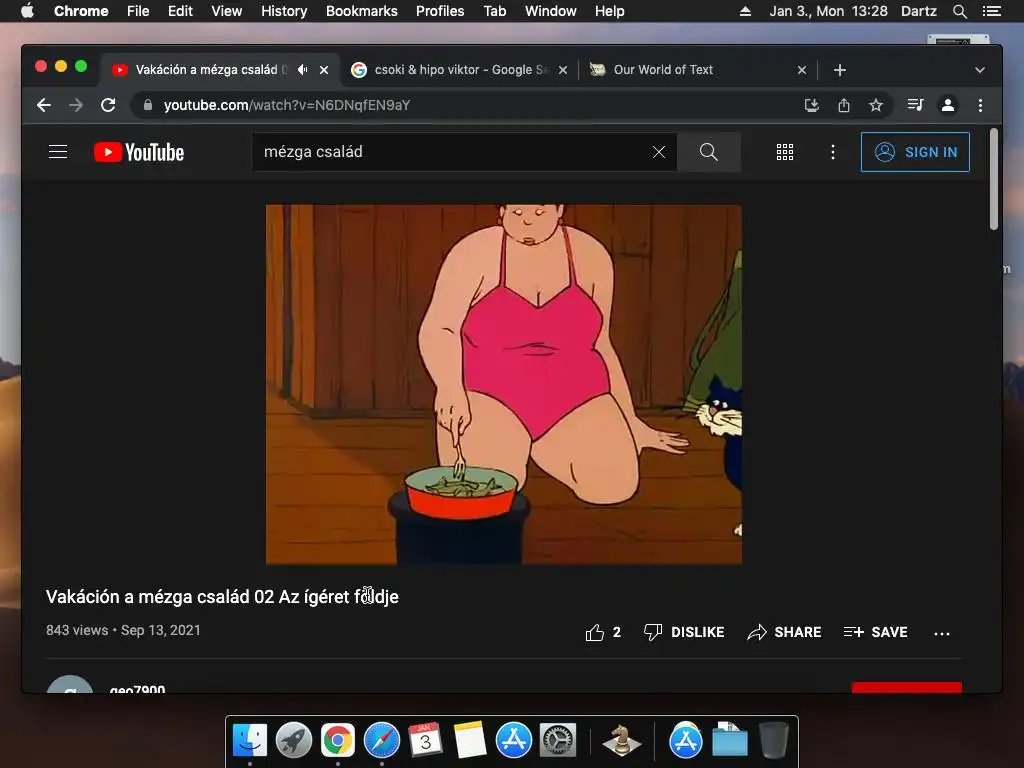Click the address bar URL

[287, 105]
